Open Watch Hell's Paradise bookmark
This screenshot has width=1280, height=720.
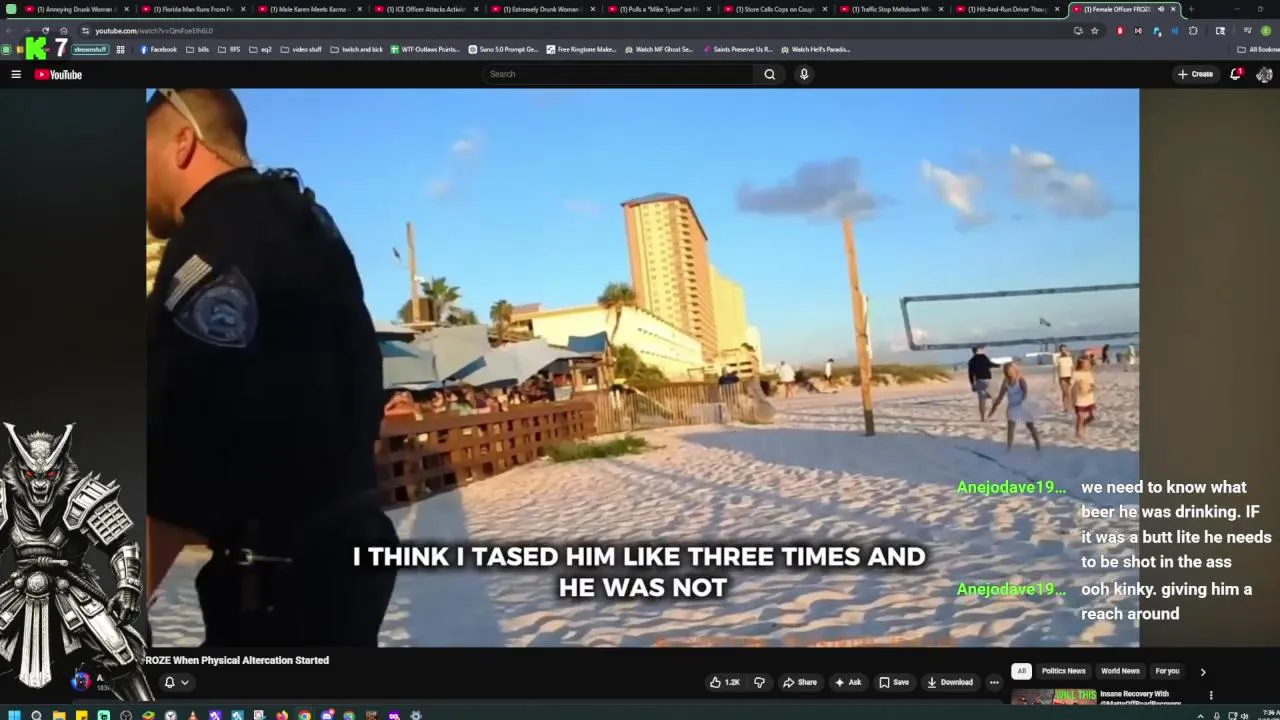[x=815, y=49]
